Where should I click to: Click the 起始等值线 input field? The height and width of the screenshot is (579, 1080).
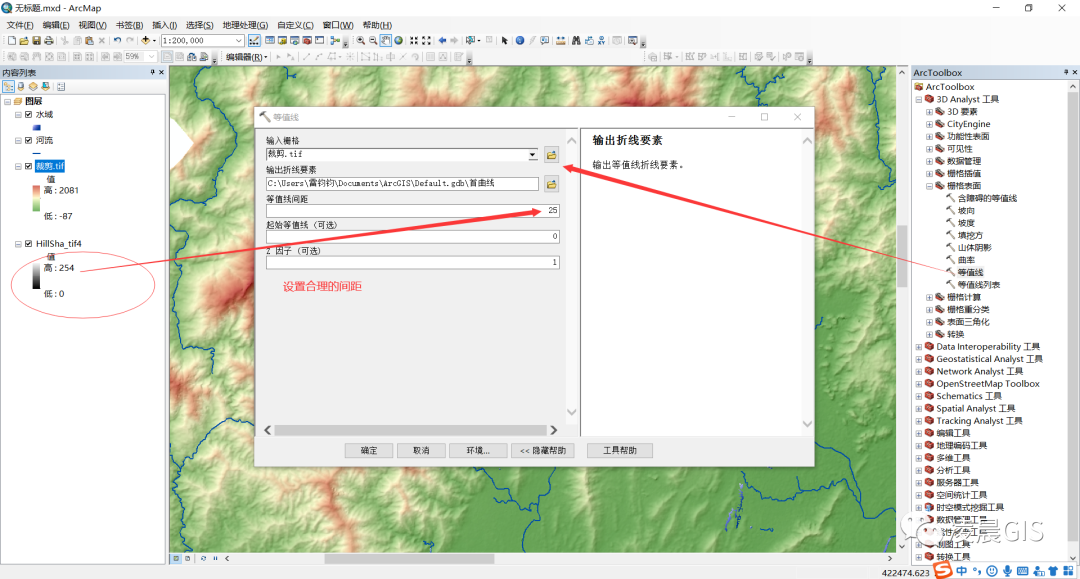[x=413, y=236]
